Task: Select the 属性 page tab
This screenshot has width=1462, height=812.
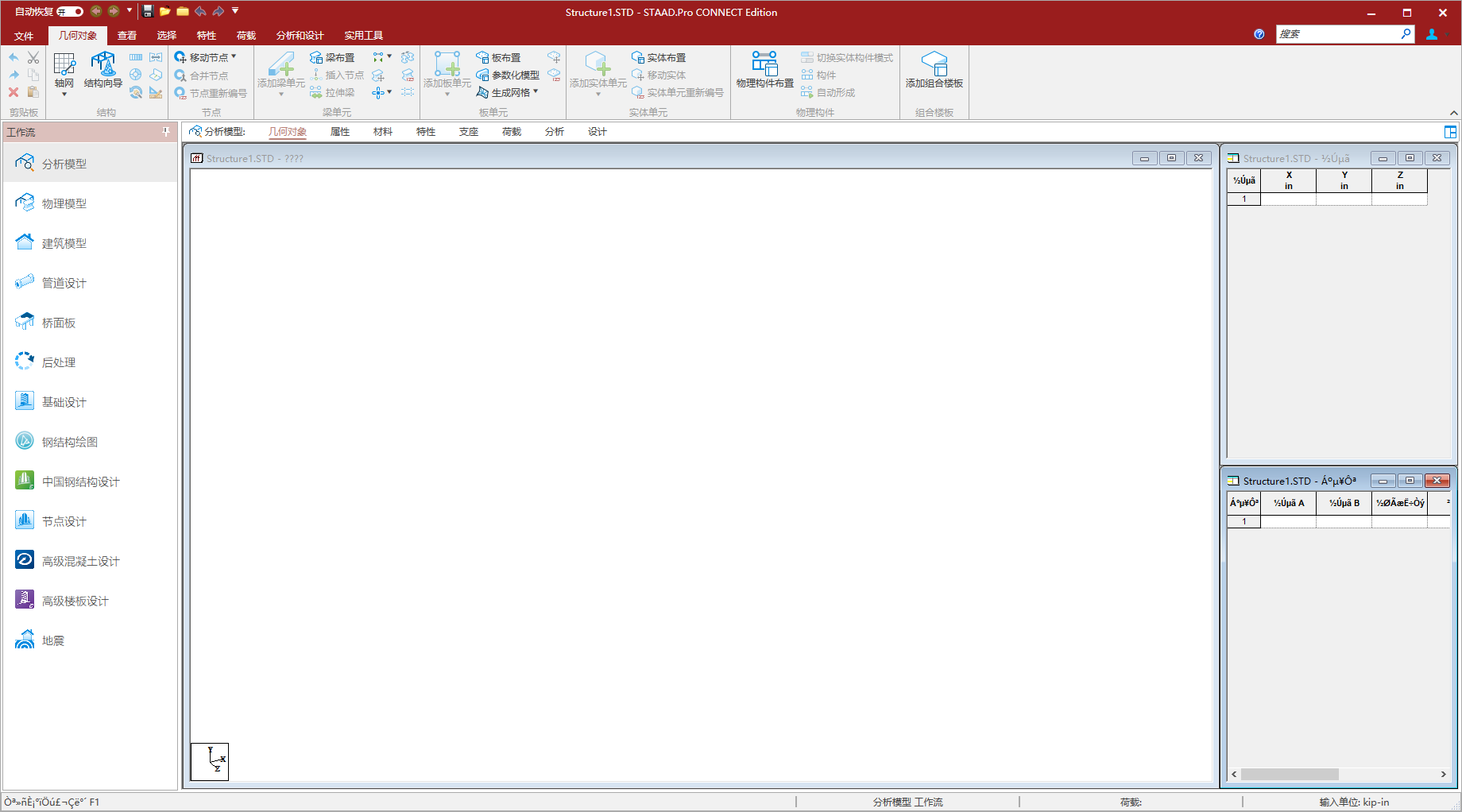Action: coord(340,132)
